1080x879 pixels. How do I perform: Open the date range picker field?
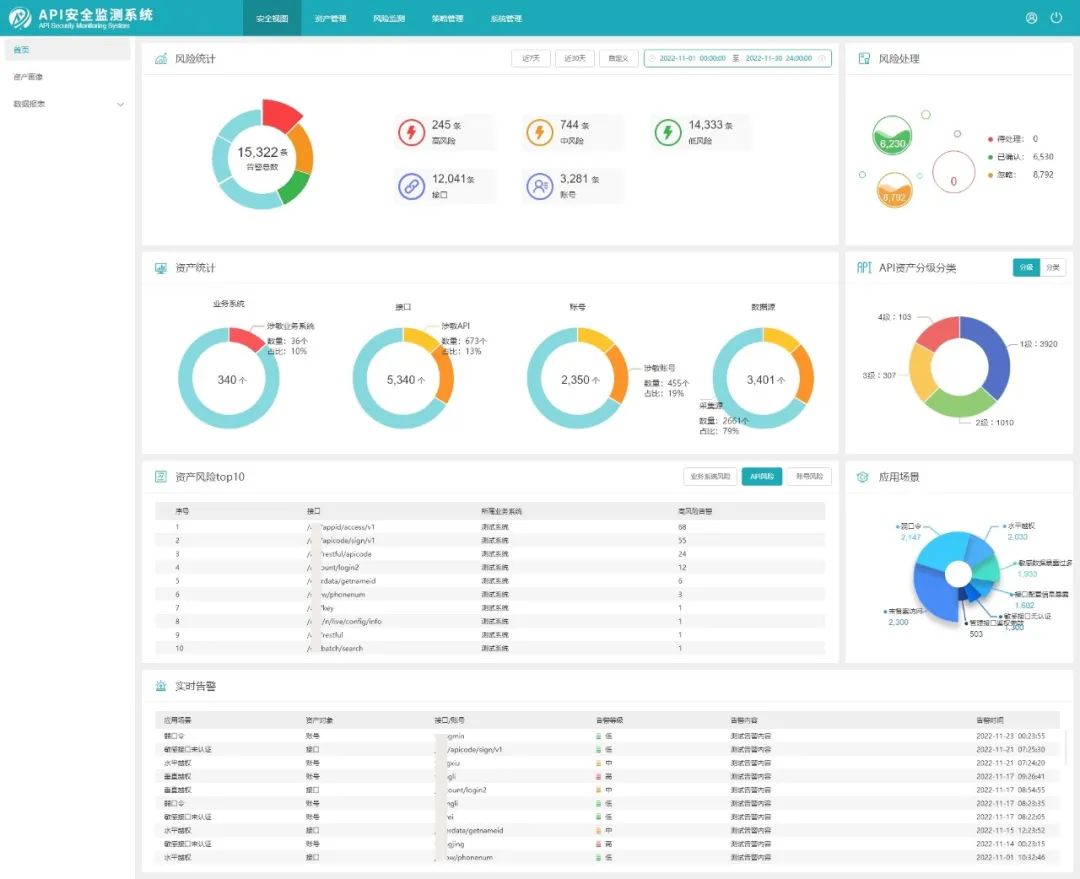[740, 58]
